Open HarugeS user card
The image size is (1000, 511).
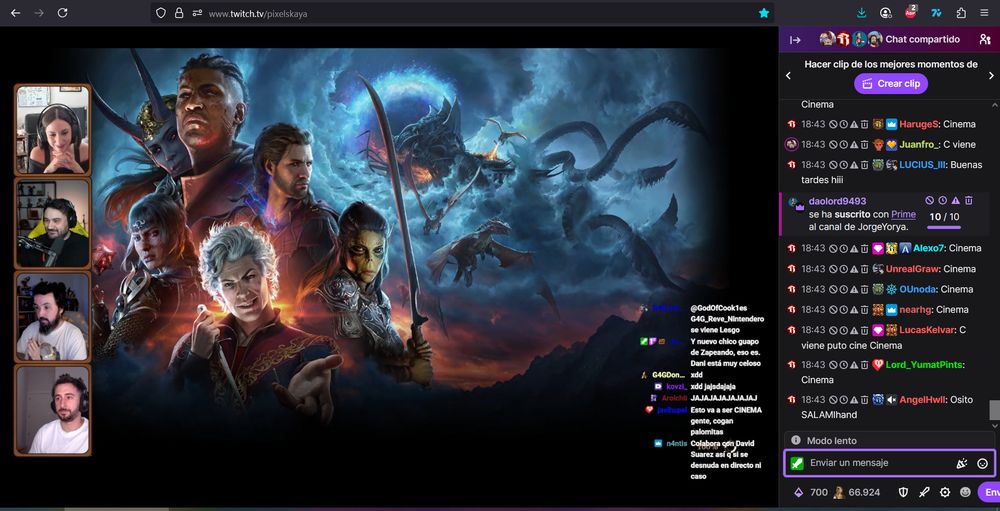[919, 124]
